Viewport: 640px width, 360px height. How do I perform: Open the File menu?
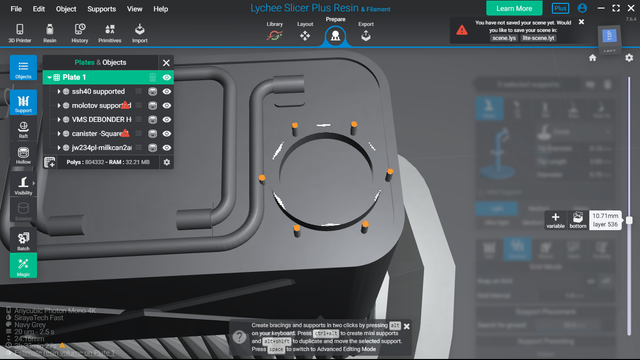[16, 9]
